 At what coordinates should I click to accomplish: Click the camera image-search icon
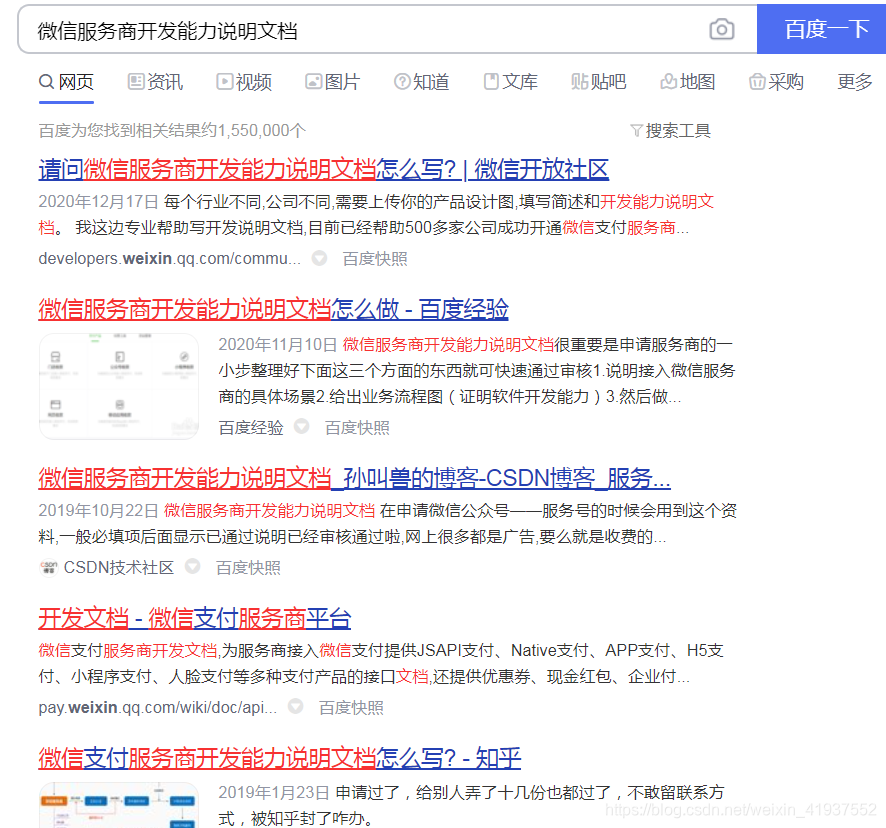722,29
